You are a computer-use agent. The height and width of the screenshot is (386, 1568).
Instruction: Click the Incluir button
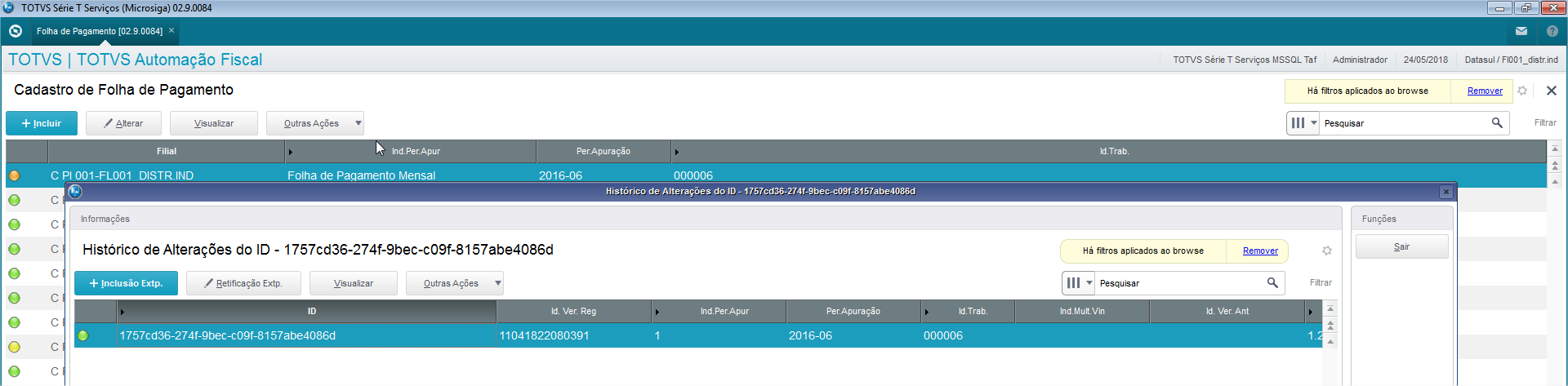[x=42, y=123]
